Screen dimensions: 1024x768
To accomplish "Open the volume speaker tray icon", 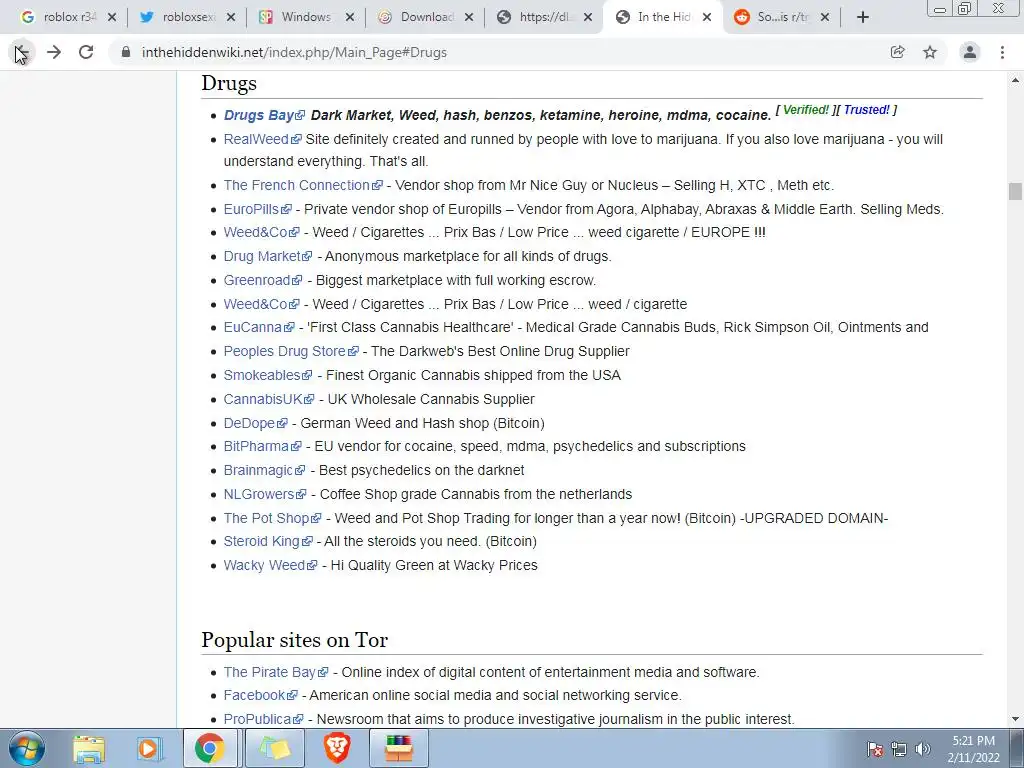I will point(922,749).
